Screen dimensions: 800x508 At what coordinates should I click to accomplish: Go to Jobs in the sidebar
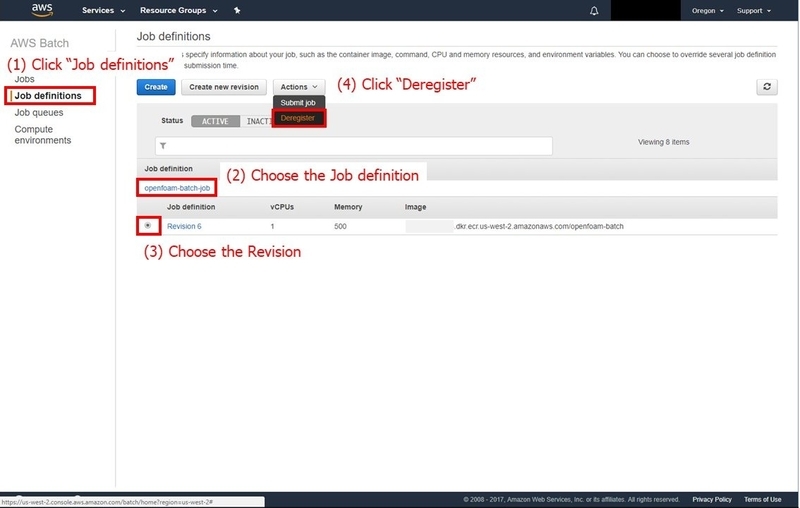coord(24,79)
